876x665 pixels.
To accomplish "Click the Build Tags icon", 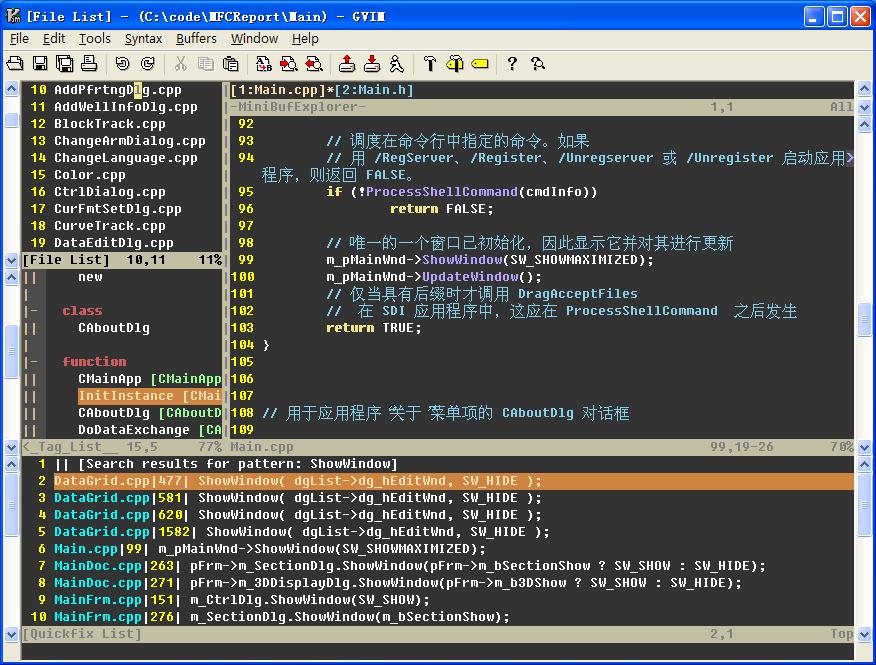I will (455, 64).
